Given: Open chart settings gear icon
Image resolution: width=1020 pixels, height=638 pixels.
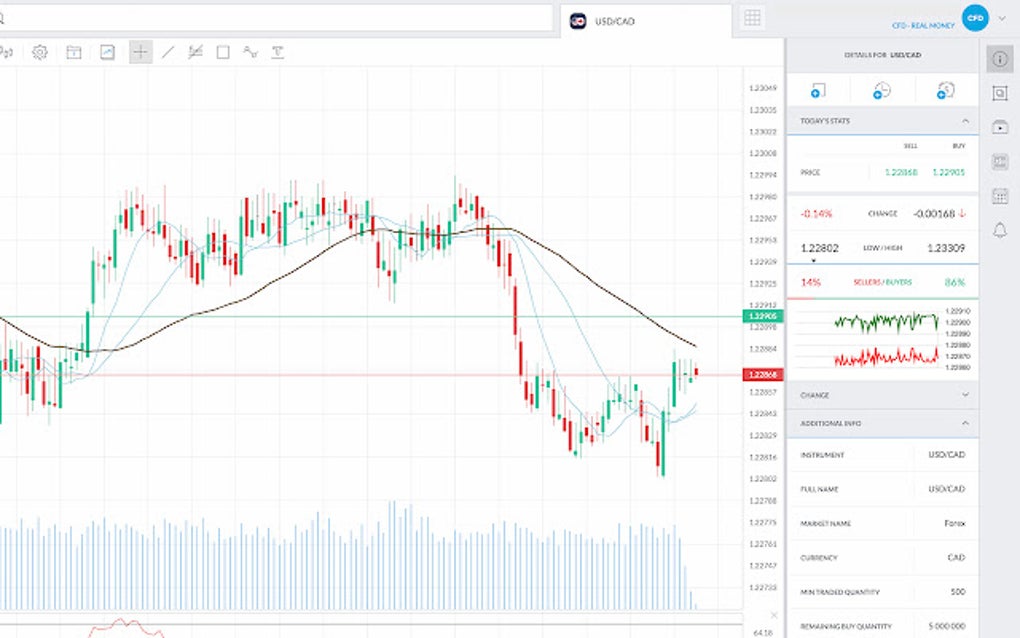Looking at the screenshot, I should click(40, 52).
